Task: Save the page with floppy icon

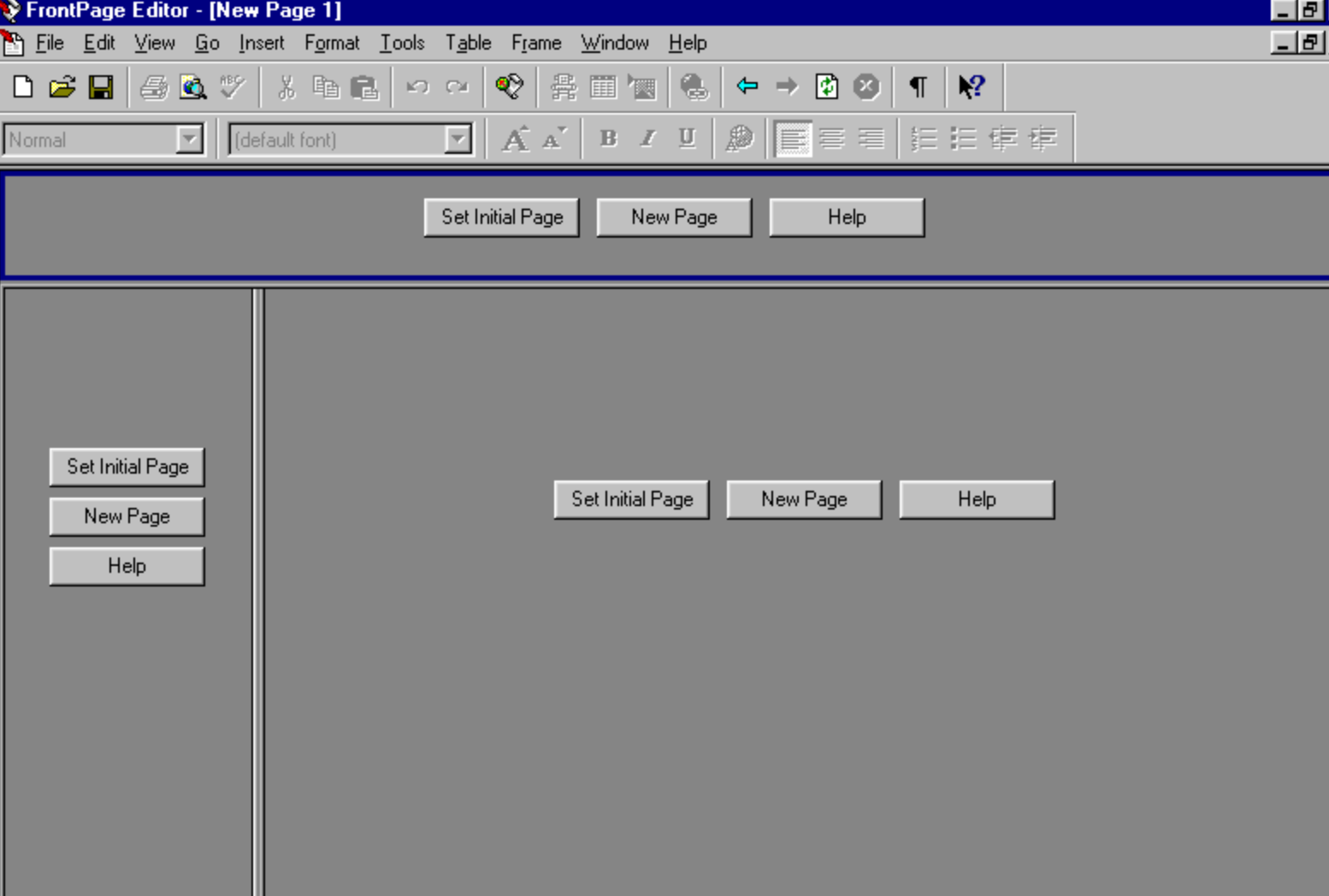Action: (101, 86)
